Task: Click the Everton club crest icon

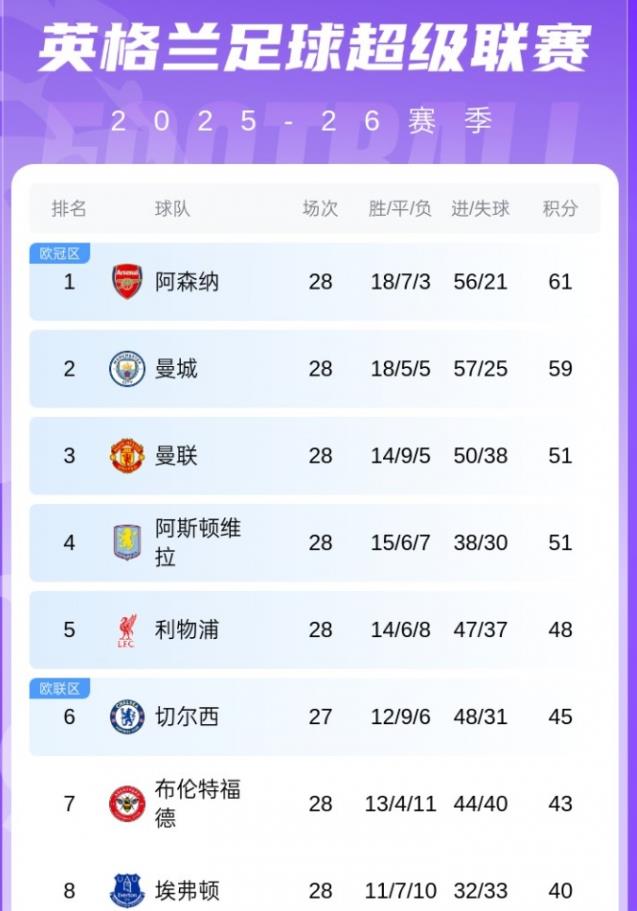Action: point(127,890)
